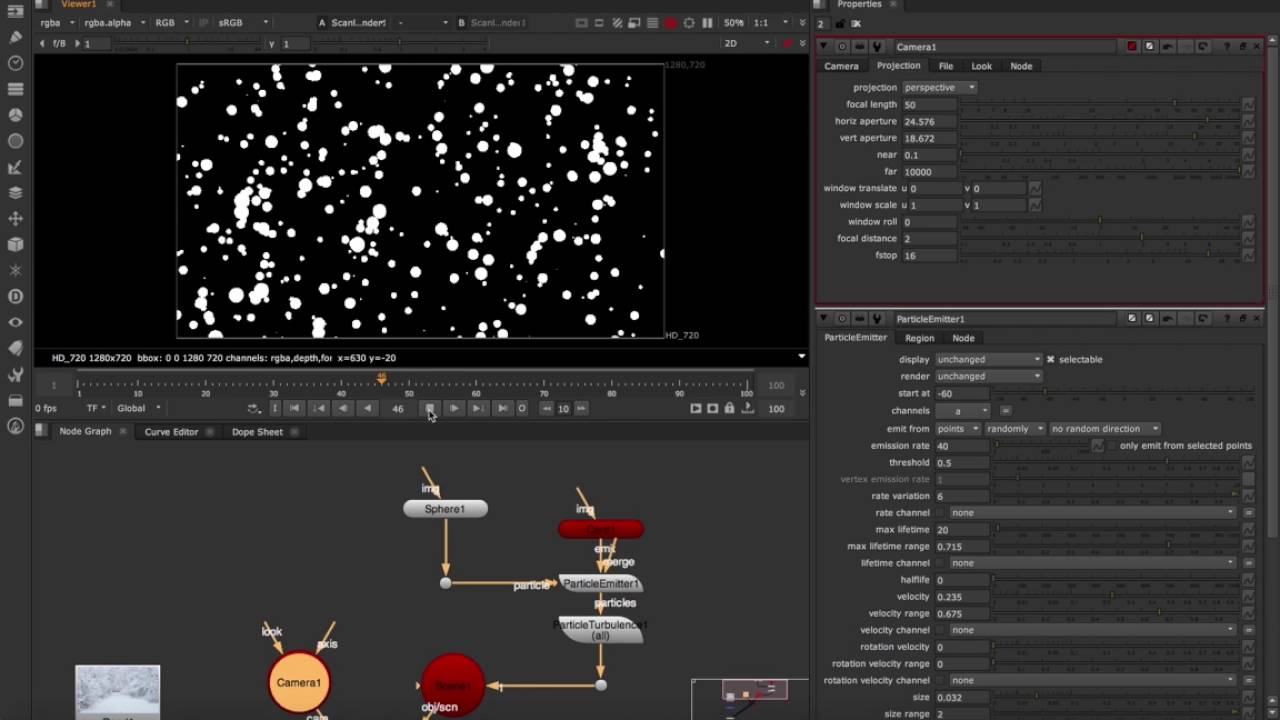The width and height of the screenshot is (1280, 720).
Task: Play forward in the viewer timeline
Action: tap(453, 408)
